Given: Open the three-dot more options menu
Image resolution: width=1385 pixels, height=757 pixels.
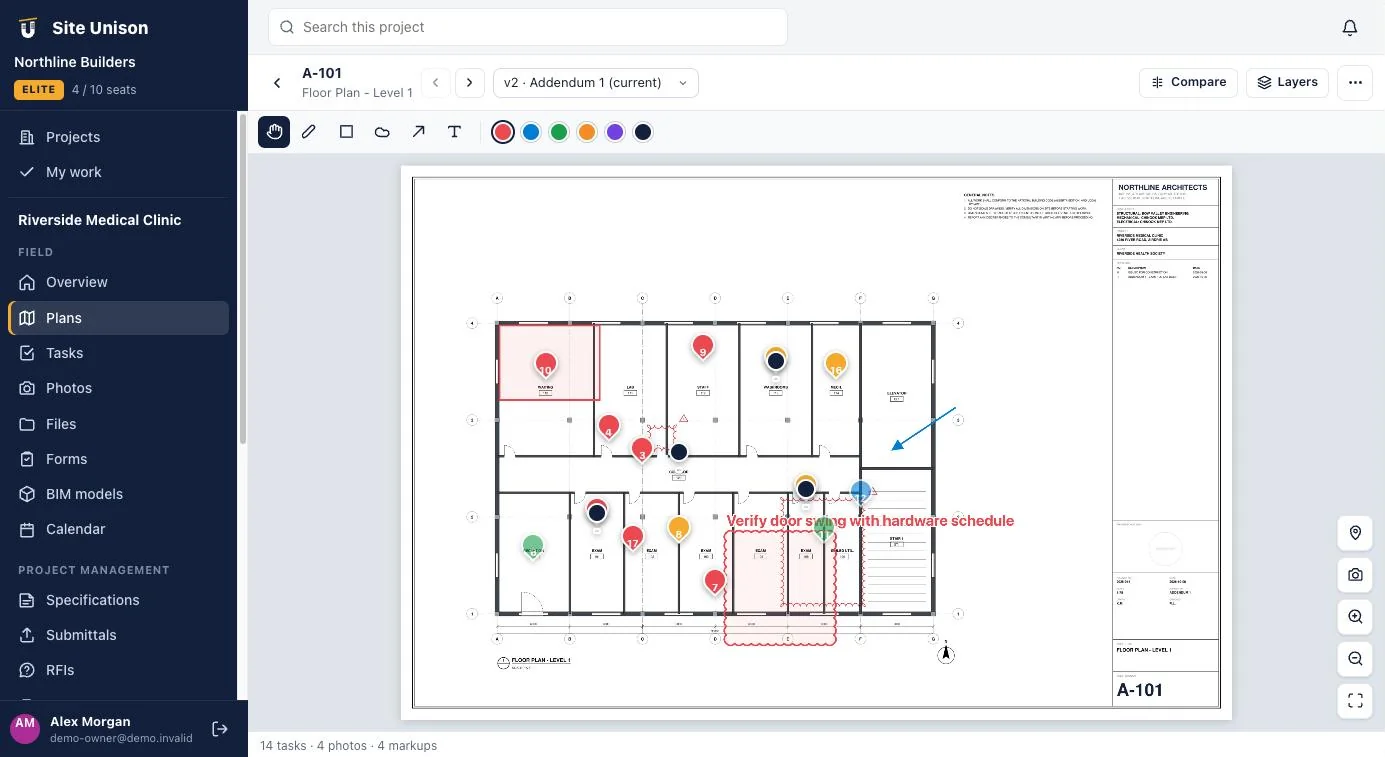Looking at the screenshot, I should click(x=1355, y=83).
